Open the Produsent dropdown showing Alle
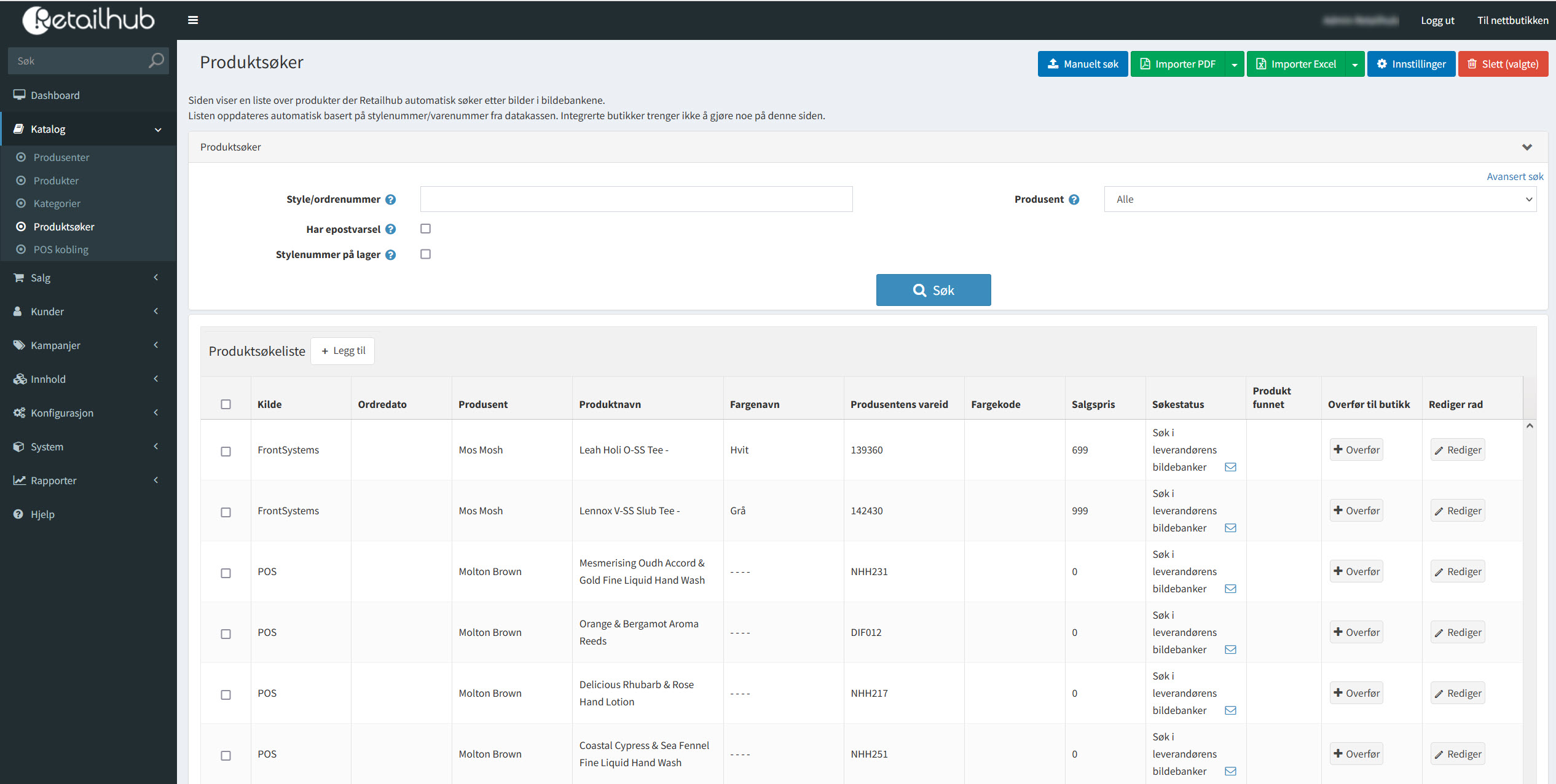Viewport: 1556px width, 784px height. pos(1320,199)
